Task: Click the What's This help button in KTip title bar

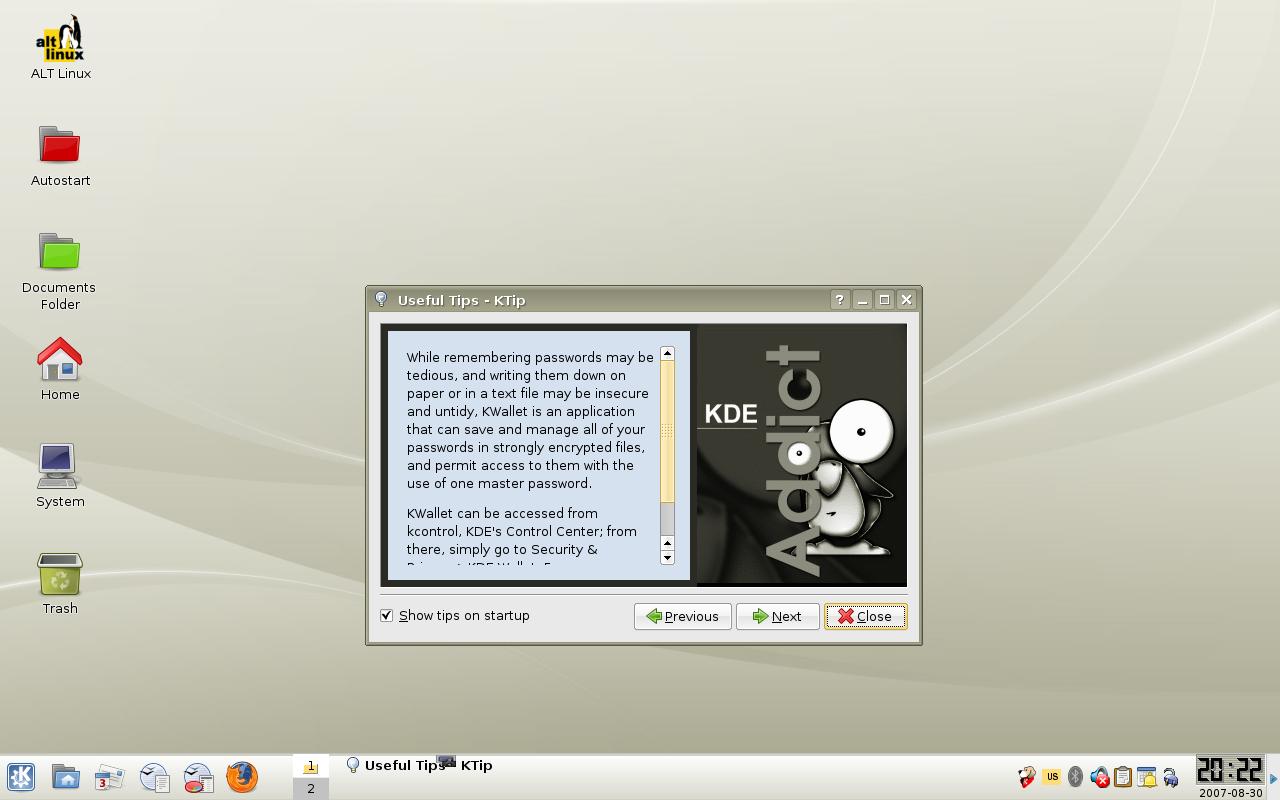Action: pyautogui.click(x=840, y=299)
